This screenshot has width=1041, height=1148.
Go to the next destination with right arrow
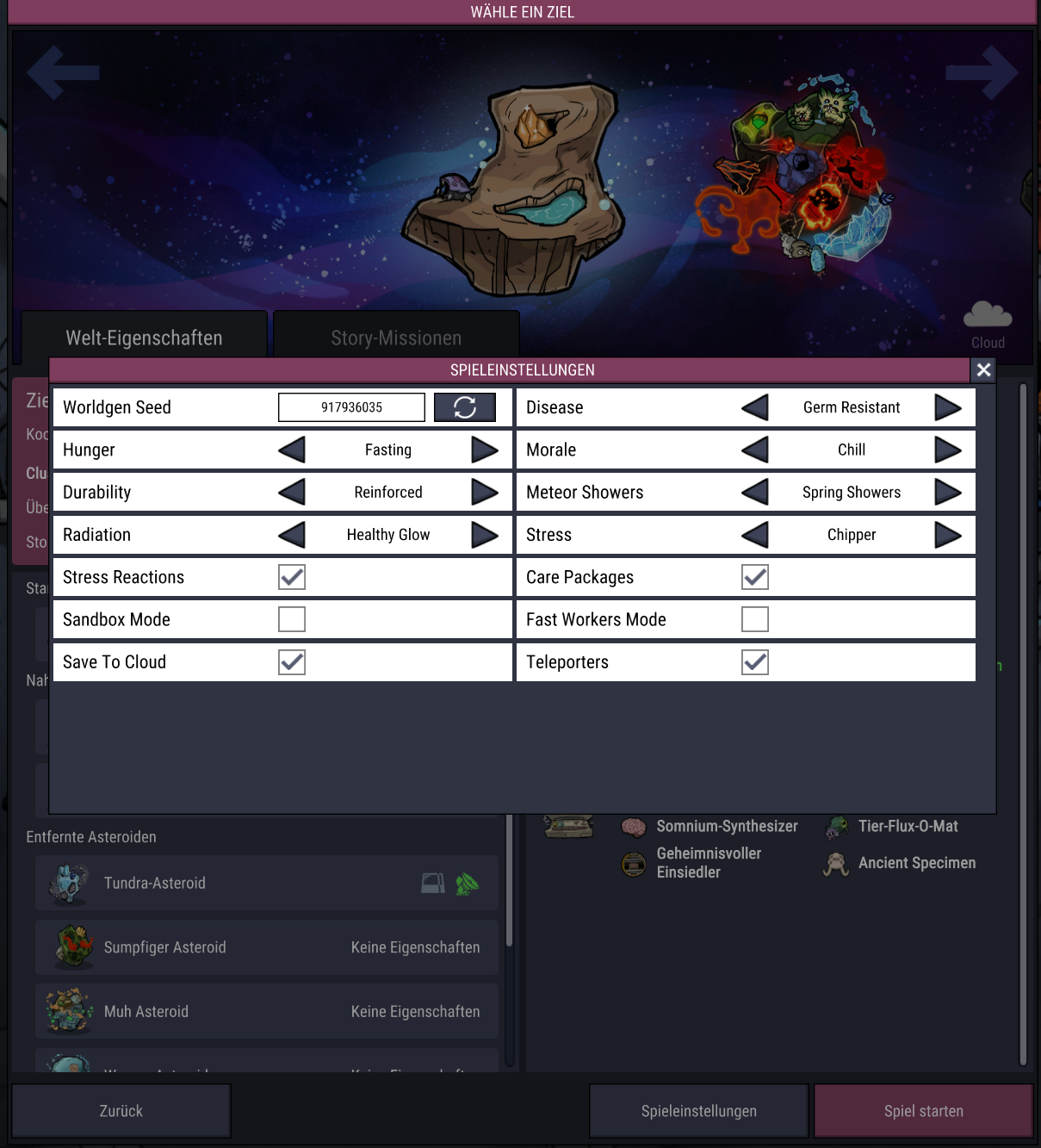pyautogui.click(x=982, y=72)
